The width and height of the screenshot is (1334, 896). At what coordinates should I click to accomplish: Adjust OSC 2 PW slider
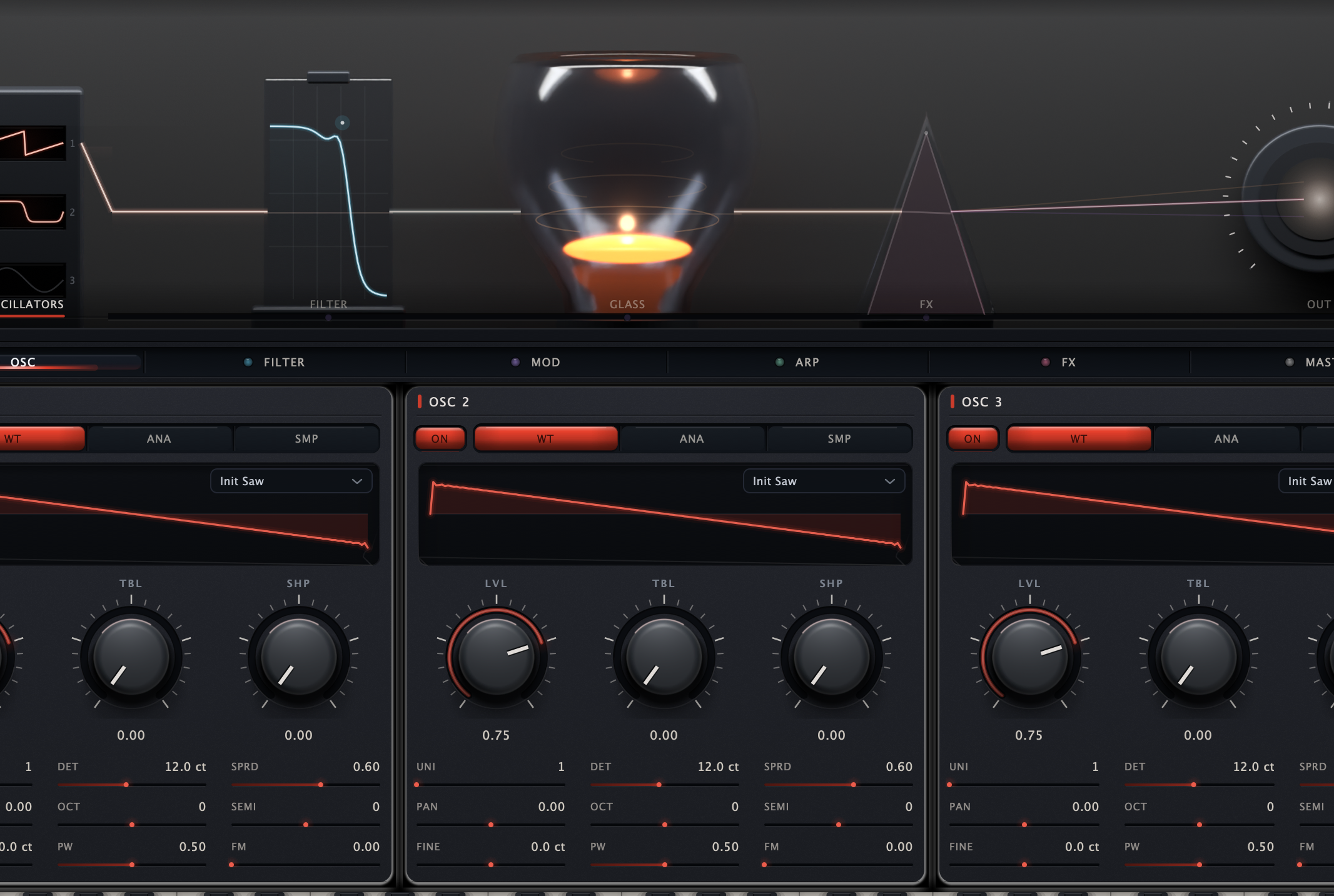coord(664,864)
